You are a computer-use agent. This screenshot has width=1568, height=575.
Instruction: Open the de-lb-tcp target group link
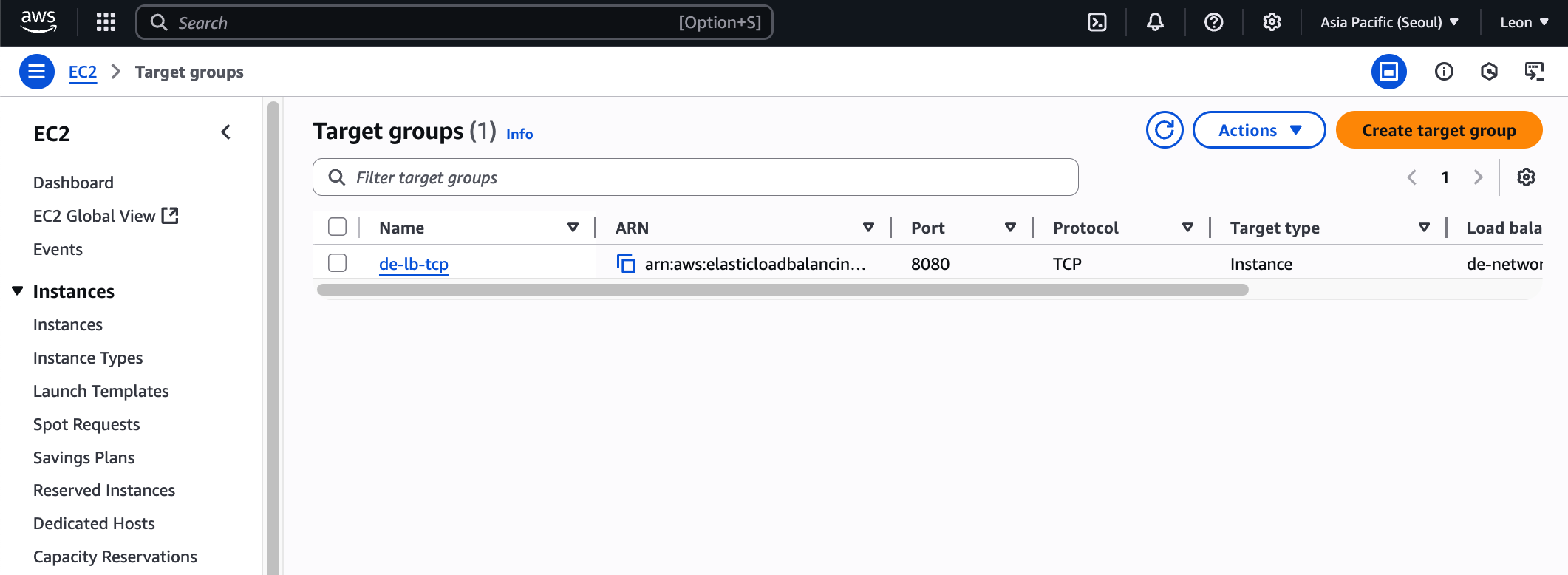(x=414, y=264)
